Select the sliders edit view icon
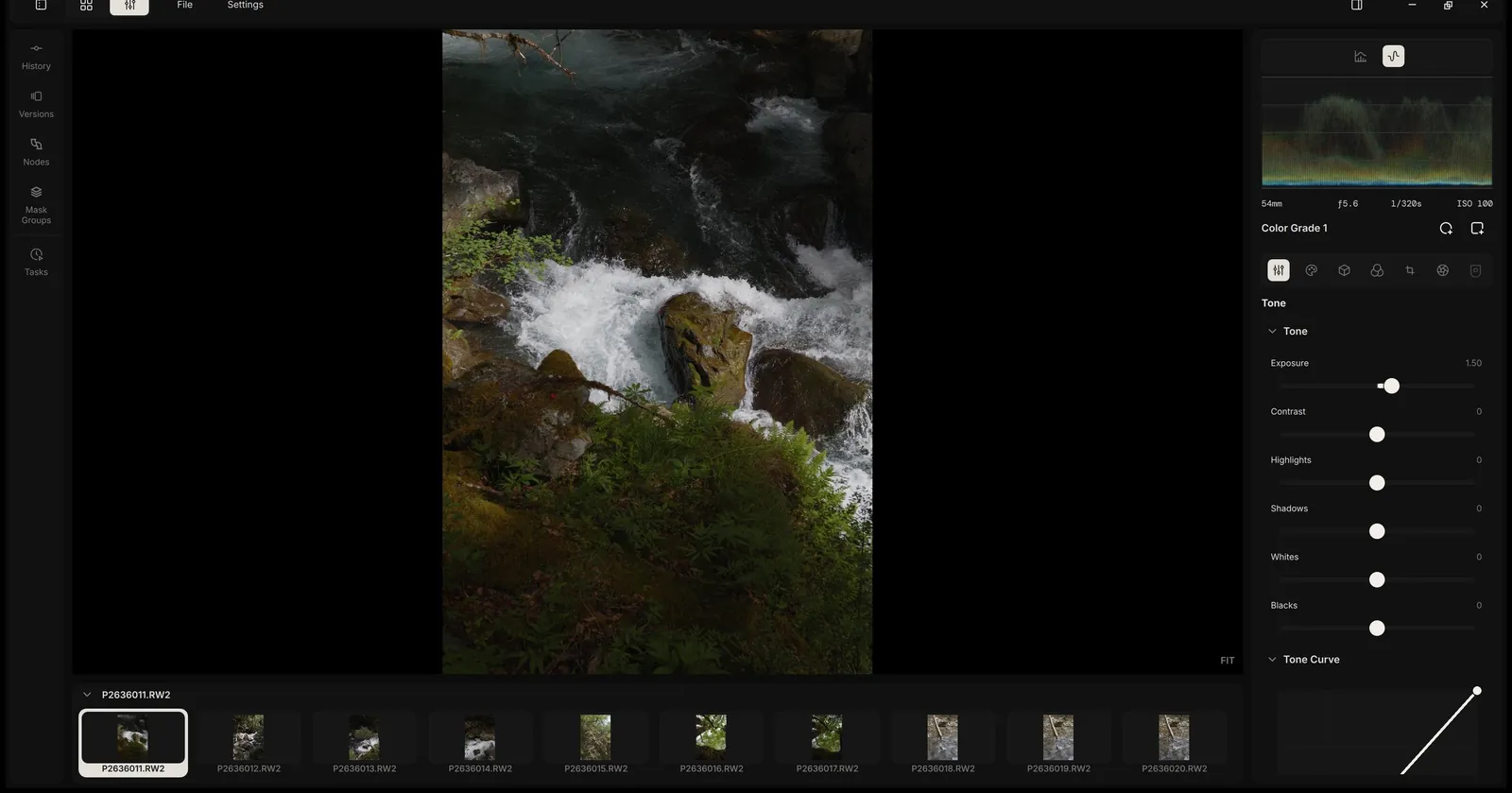 129,6
